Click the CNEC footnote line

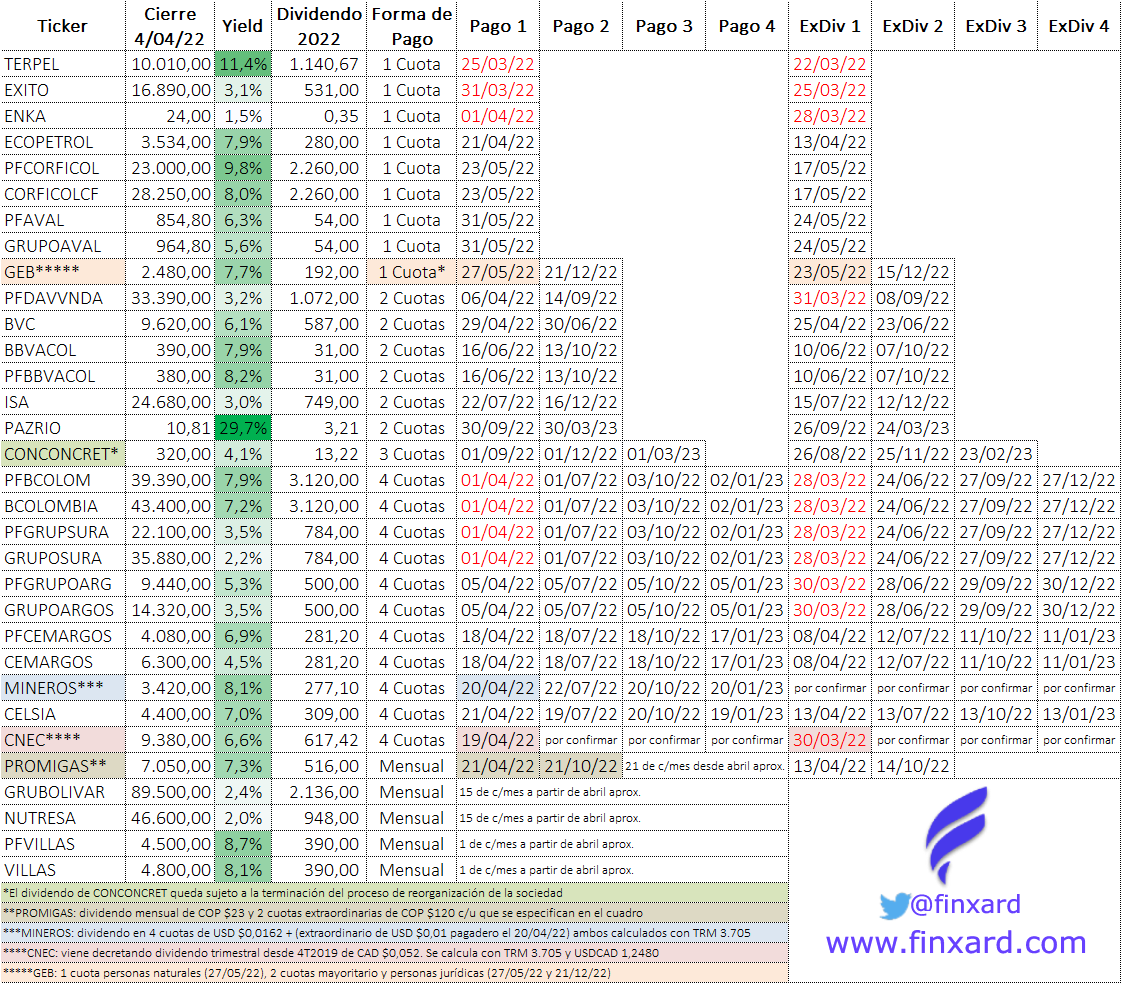(x=395, y=953)
